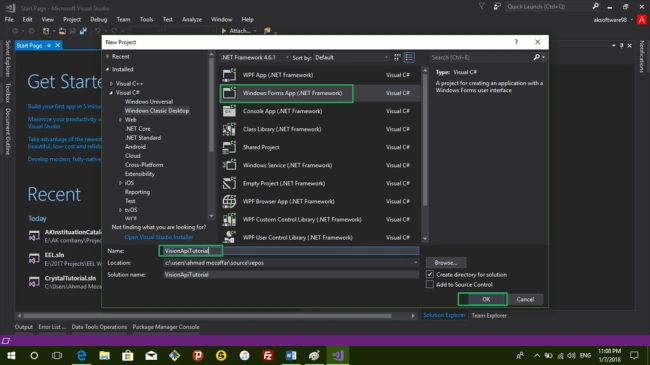The image size is (650, 365).
Task: Click the Solution name field
Action: click(x=291, y=275)
